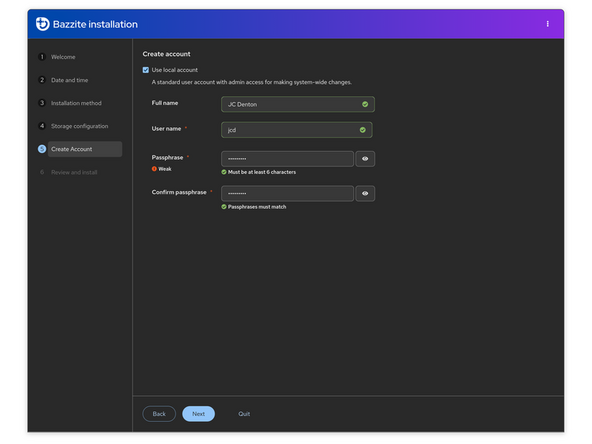Jump to the Installation method step

[76, 103]
